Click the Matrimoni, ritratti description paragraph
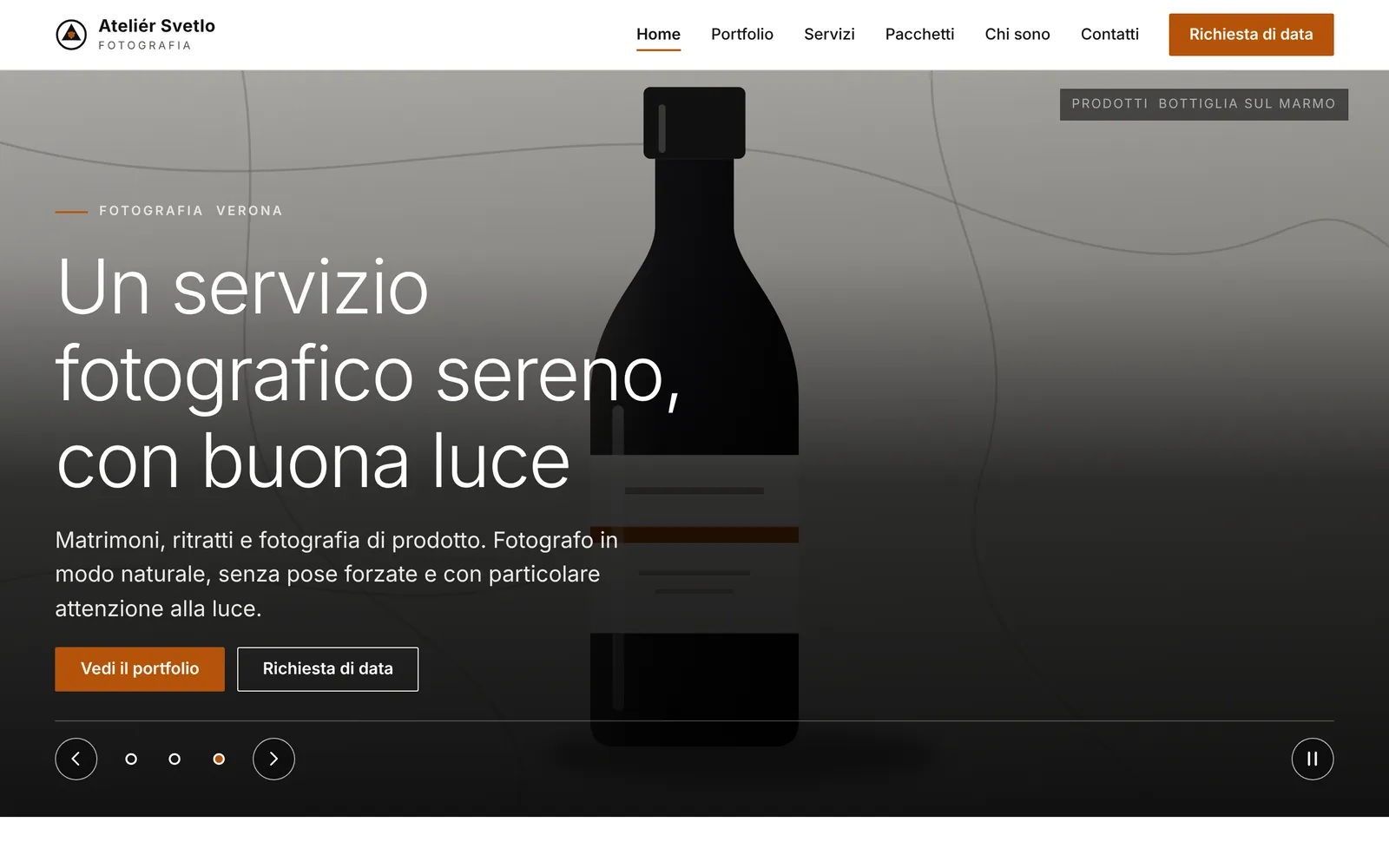 337,575
